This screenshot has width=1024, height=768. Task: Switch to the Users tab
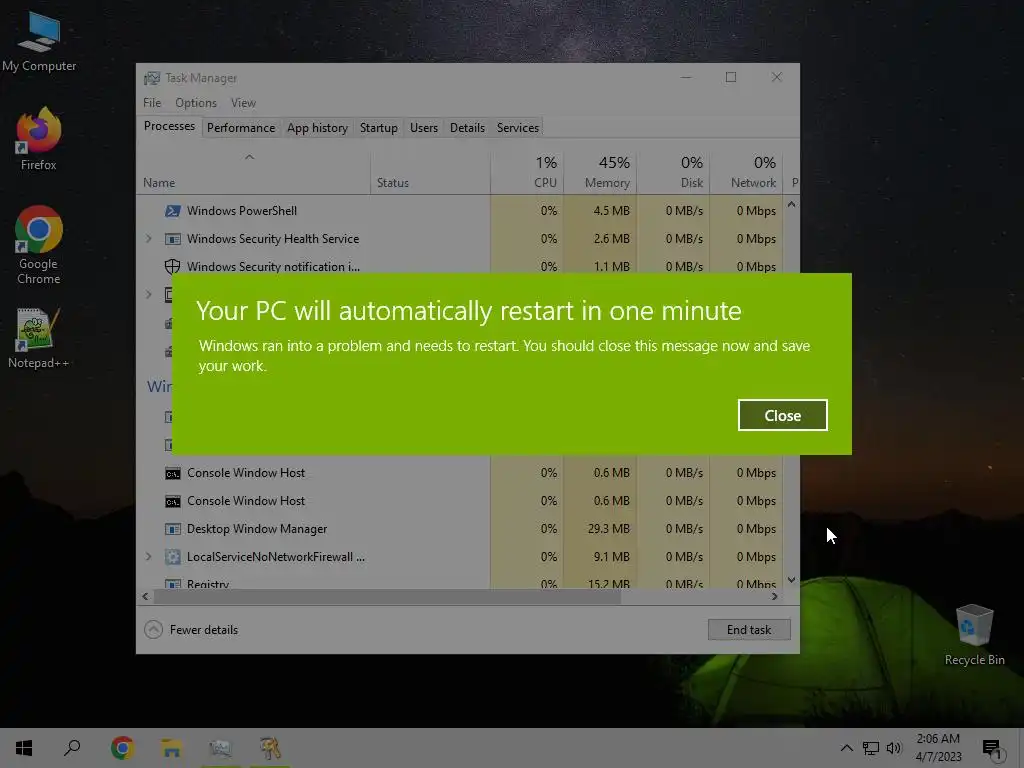pos(424,127)
